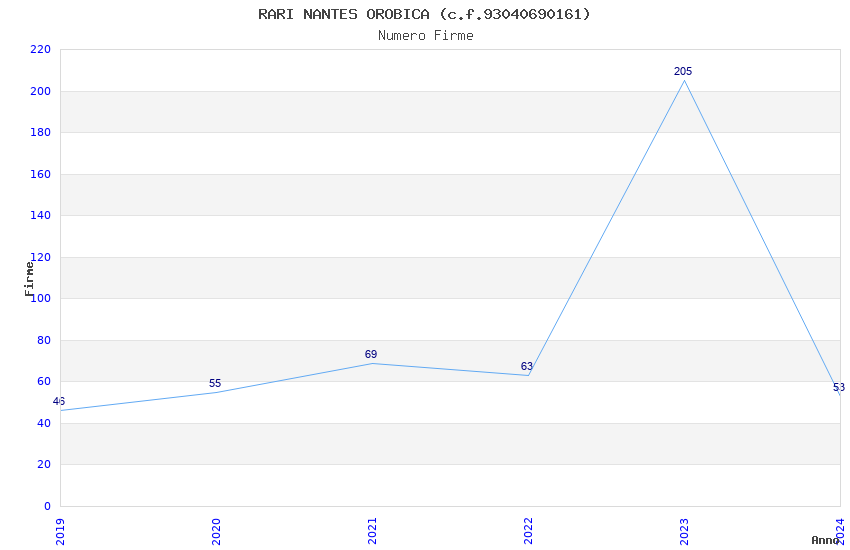850x550 pixels.
Task: Select the 63 data point label
Action: (527, 366)
